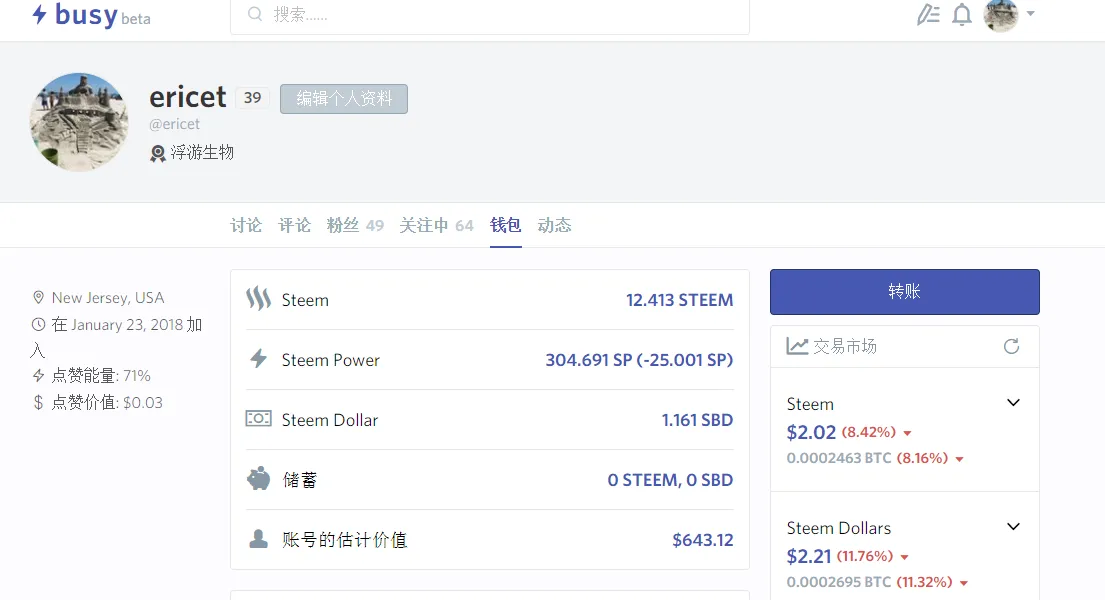Expand the Steem Dollars price chevron
Screen dimensions: 1105x600
point(1013,527)
